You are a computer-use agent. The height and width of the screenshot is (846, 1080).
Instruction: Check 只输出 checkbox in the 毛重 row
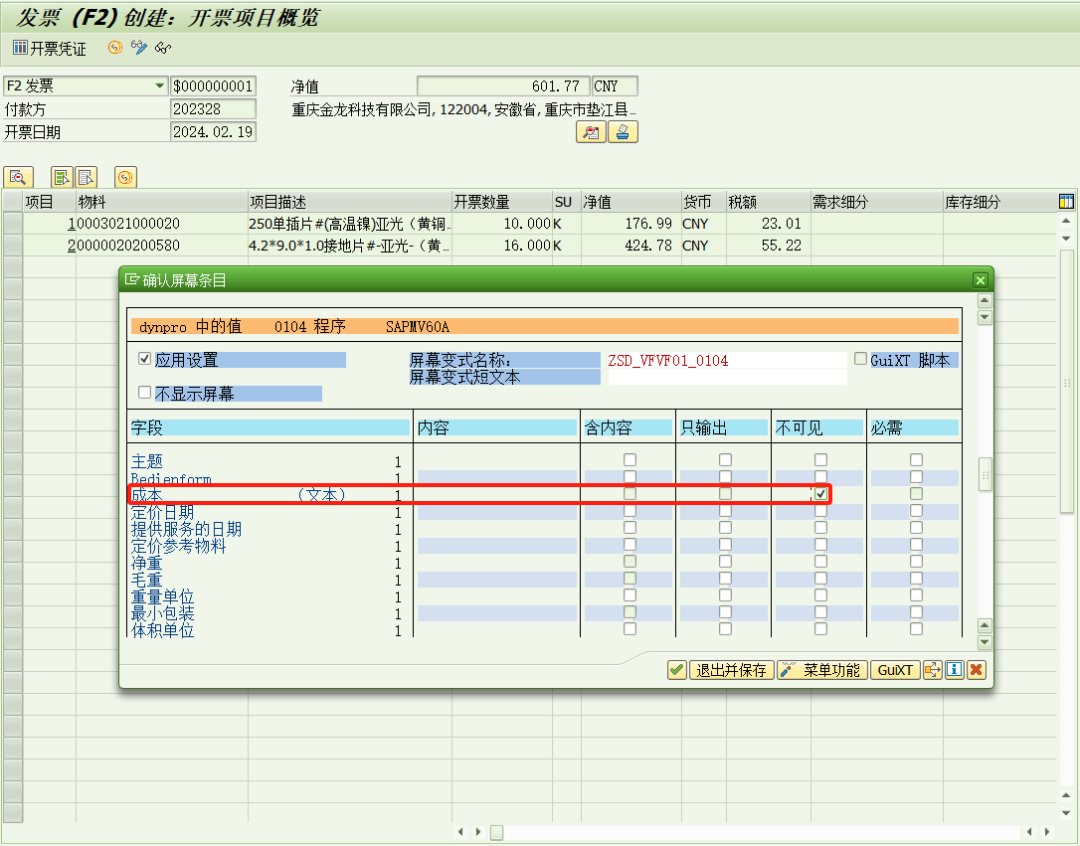pyautogui.click(x=725, y=578)
